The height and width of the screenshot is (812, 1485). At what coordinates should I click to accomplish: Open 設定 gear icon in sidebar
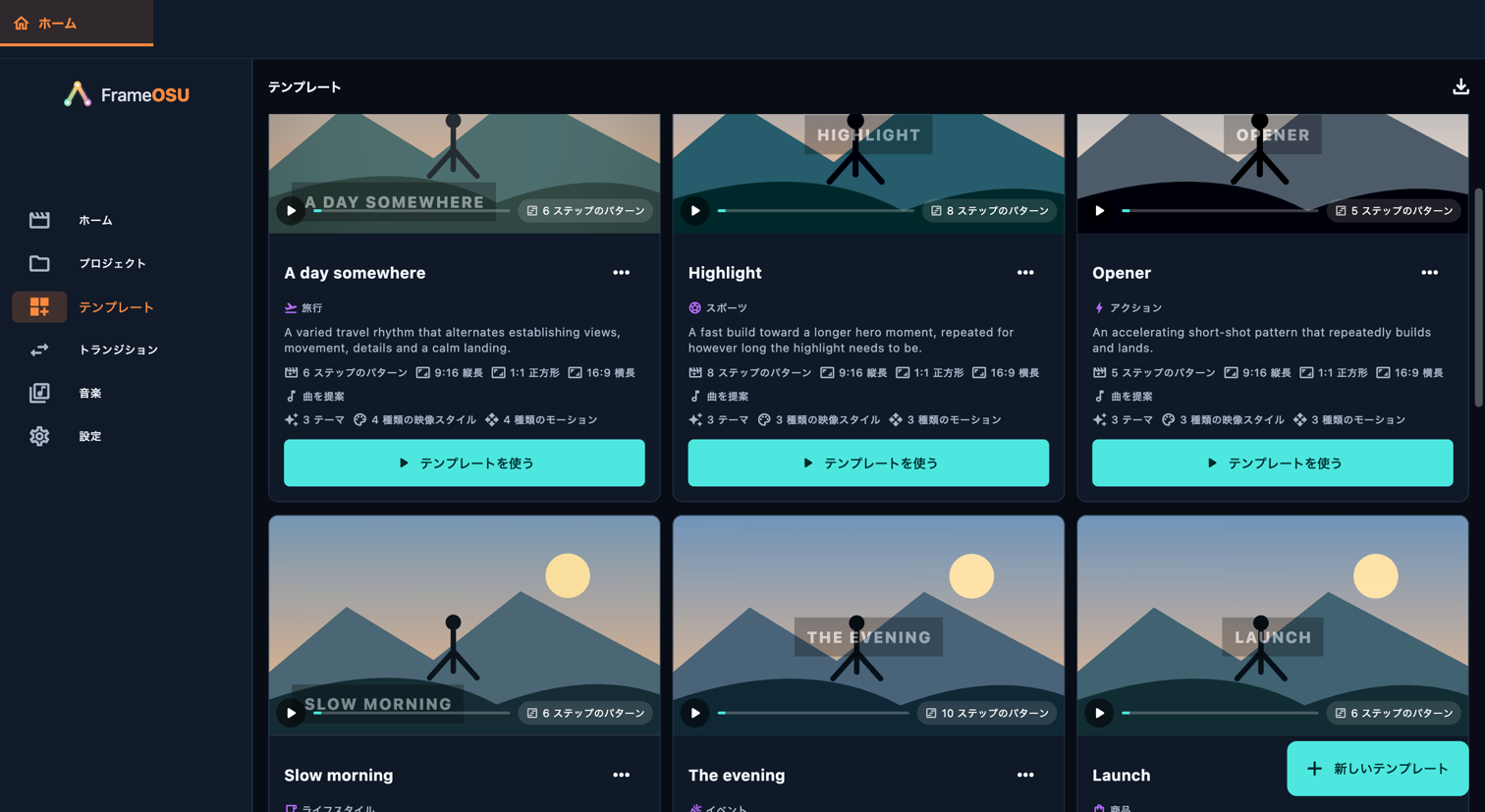point(39,436)
